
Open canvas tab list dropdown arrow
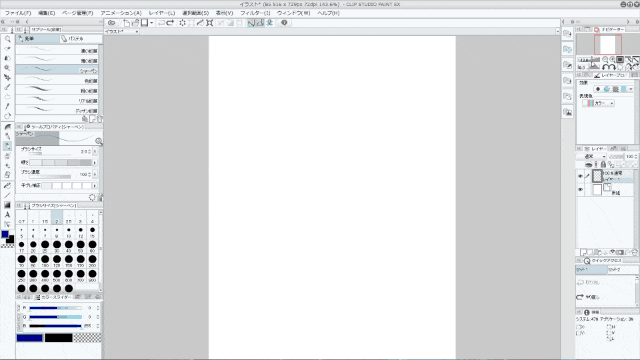pyautogui.click(x=557, y=31)
